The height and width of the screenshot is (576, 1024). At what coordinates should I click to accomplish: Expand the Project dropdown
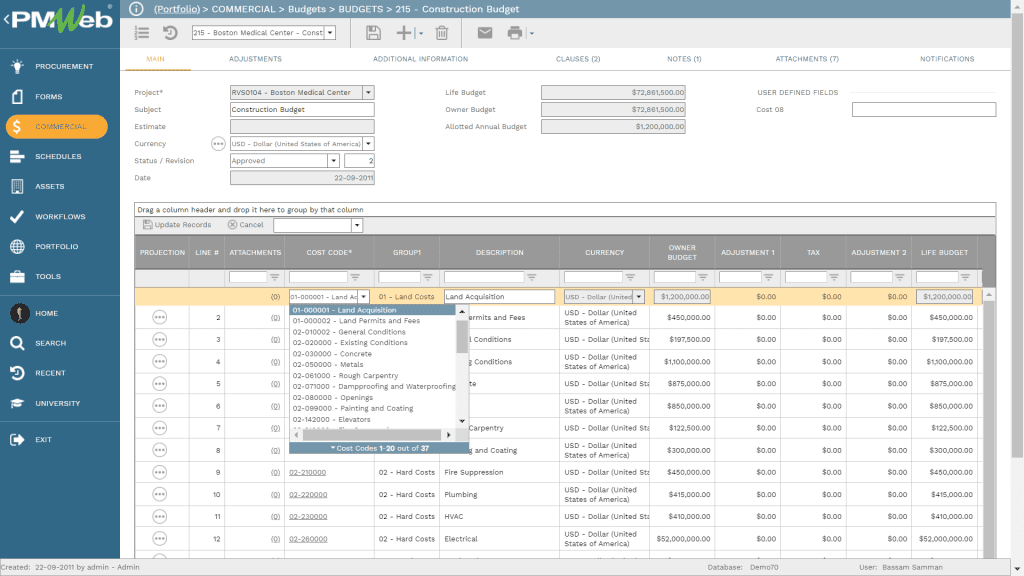tap(368, 93)
